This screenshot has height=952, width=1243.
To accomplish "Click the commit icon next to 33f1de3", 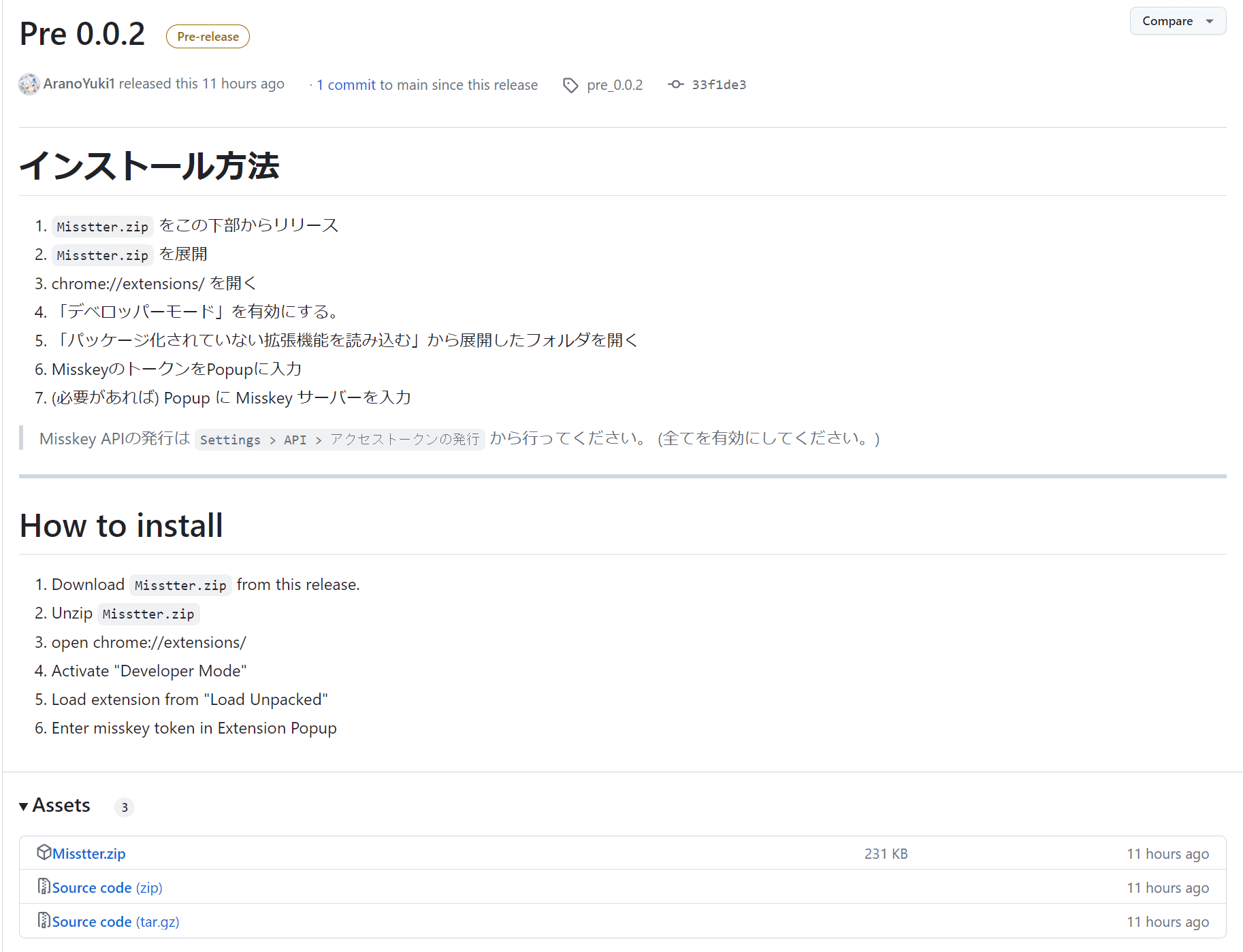I will [675, 84].
